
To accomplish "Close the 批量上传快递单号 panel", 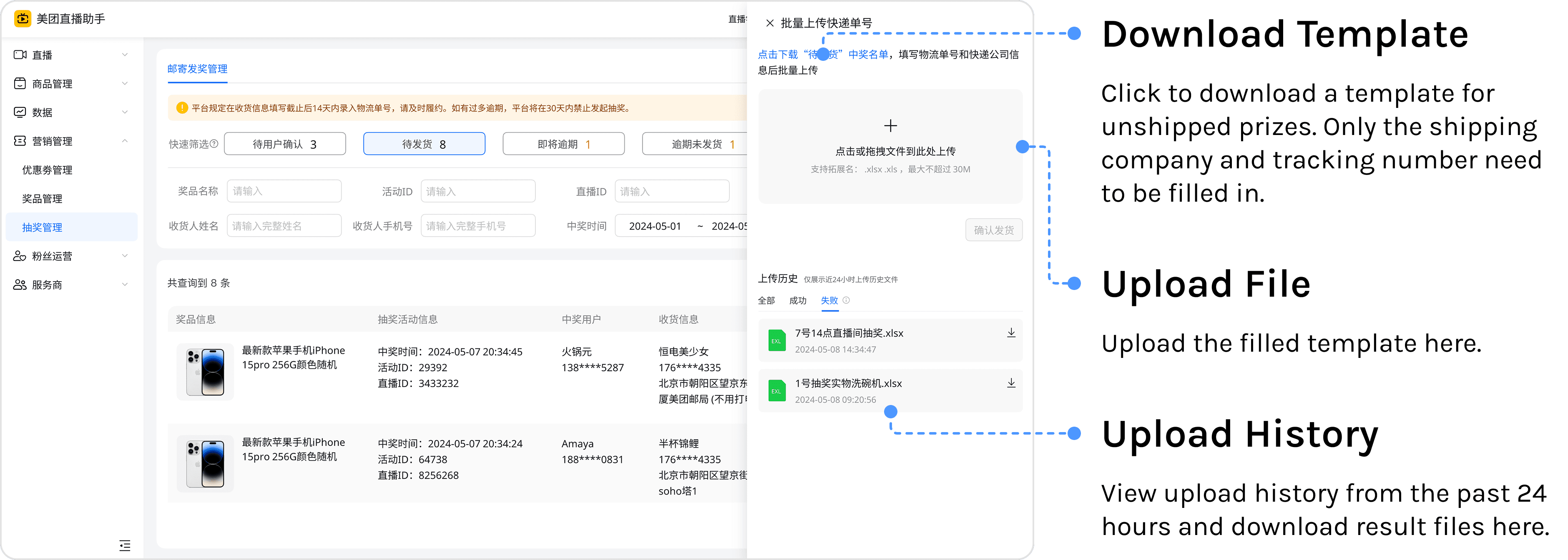I will 769,23.
